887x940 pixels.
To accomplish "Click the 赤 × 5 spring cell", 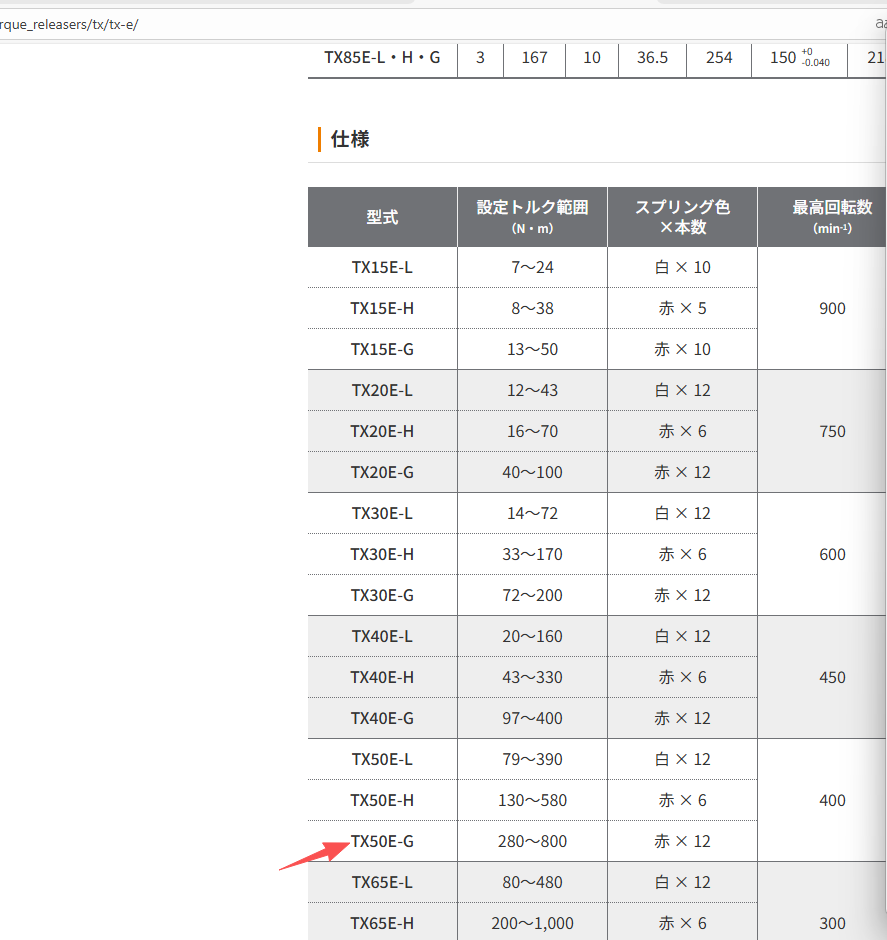I will [x=682, y=309].
